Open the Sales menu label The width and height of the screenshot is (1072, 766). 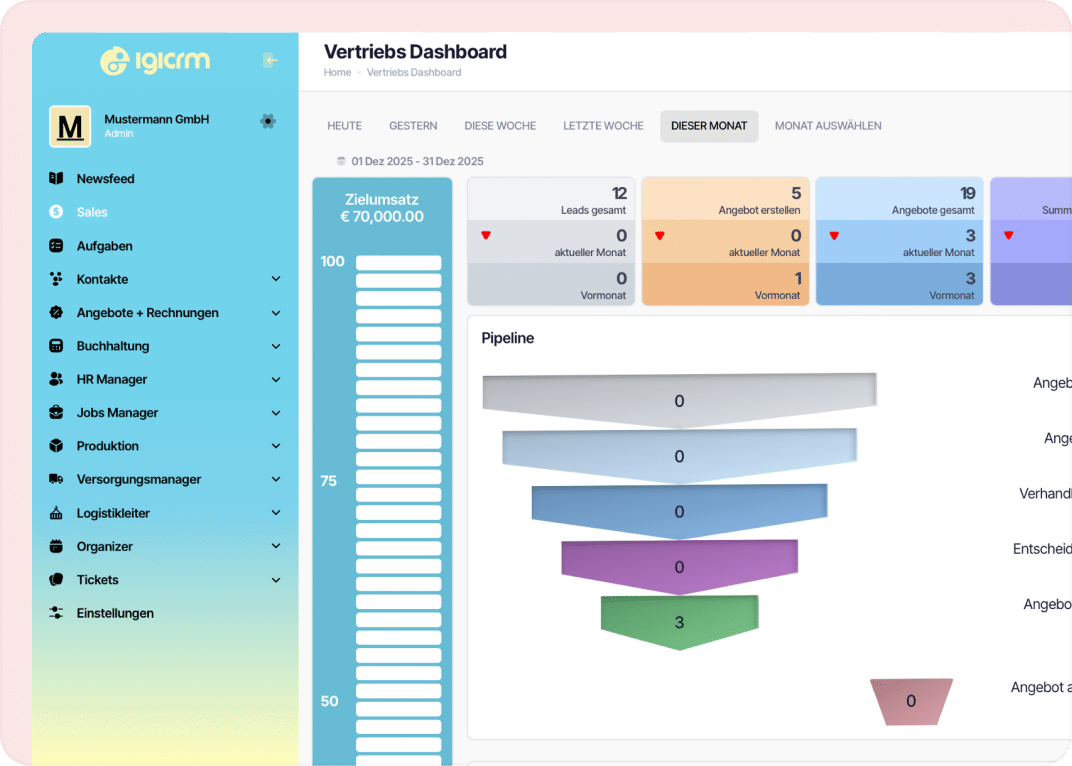coord(92,212)
